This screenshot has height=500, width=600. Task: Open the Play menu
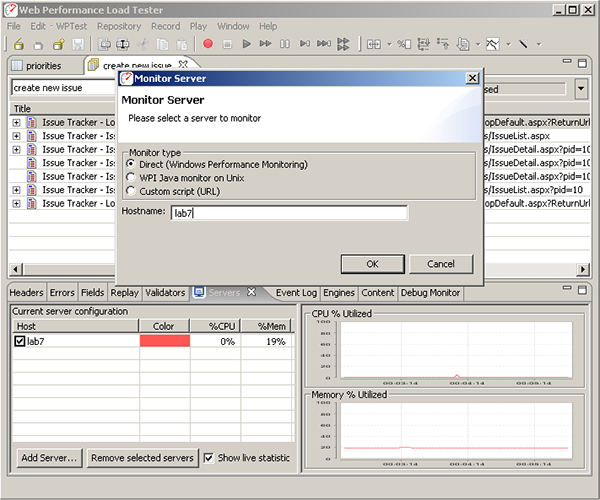(198, 26)
